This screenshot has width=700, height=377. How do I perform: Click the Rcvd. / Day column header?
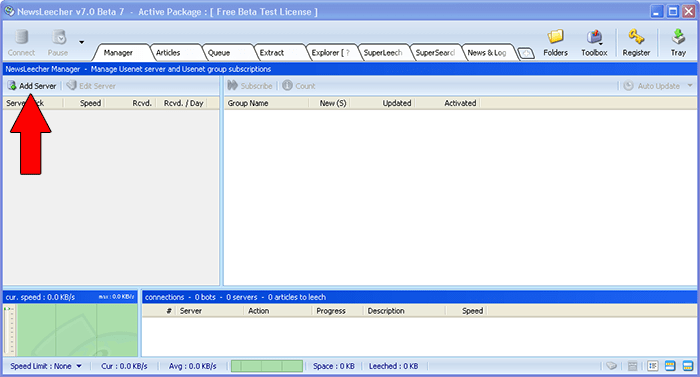[x=183, y=103]
